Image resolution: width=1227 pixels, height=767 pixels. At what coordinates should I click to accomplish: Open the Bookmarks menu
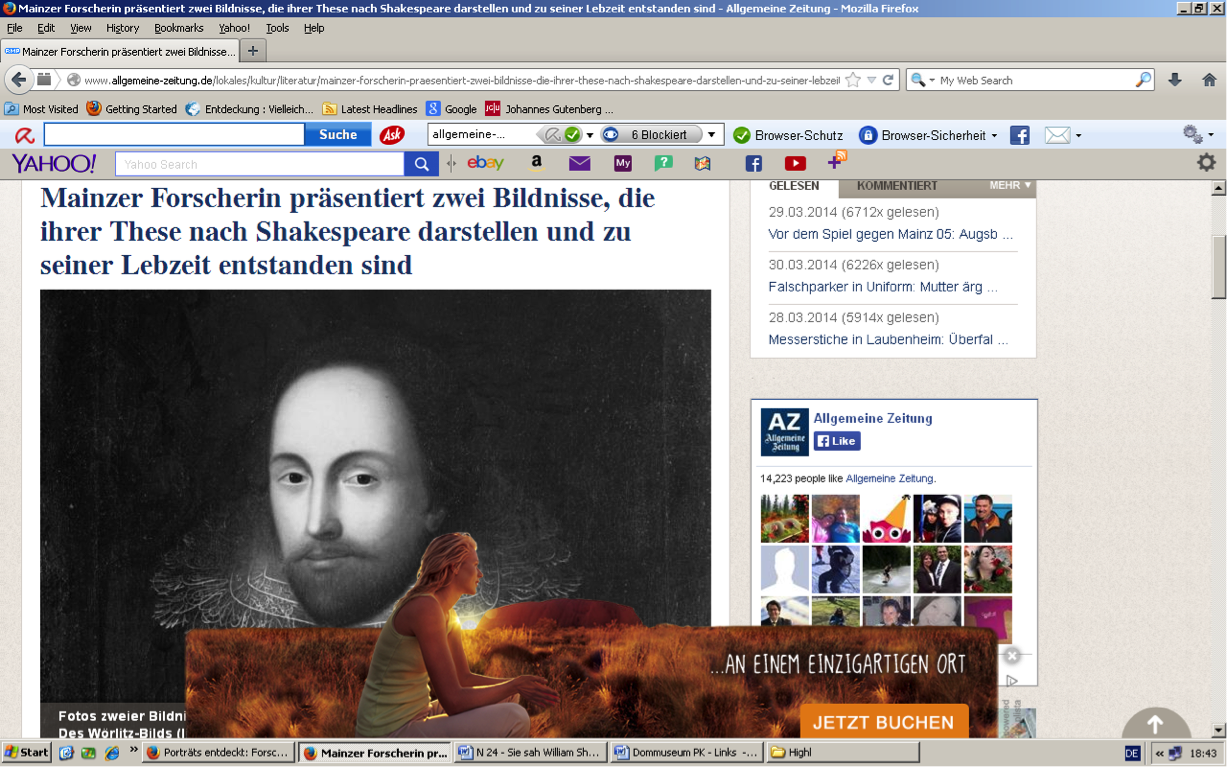178,28
